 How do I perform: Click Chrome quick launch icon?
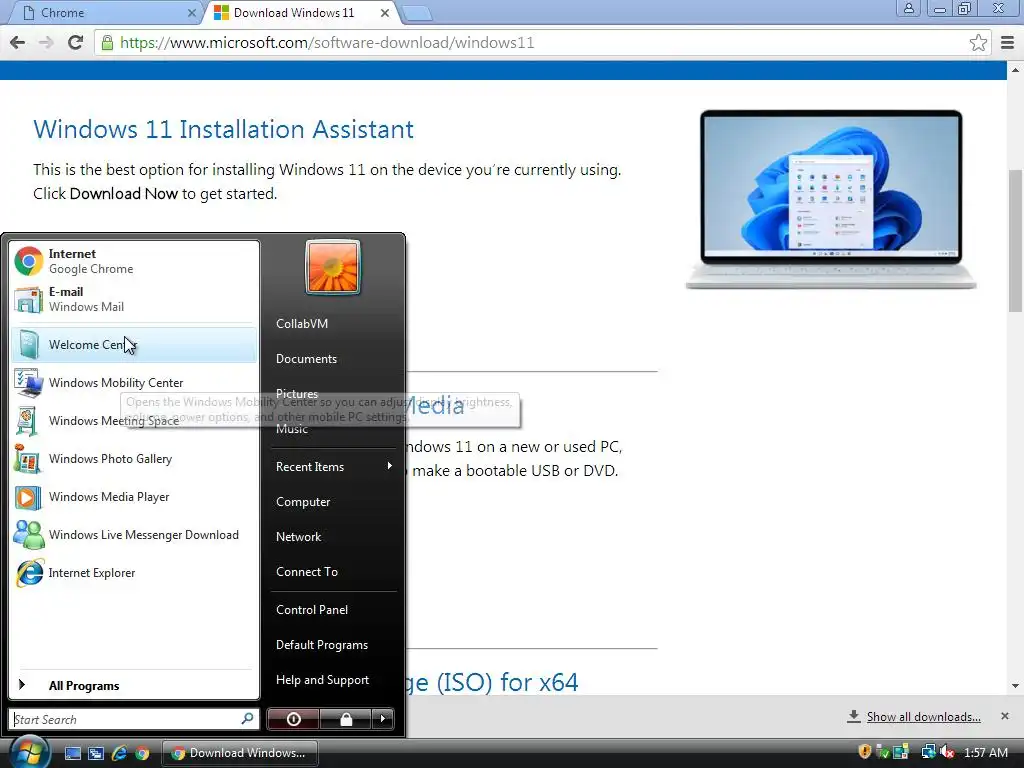coord(142,753)
